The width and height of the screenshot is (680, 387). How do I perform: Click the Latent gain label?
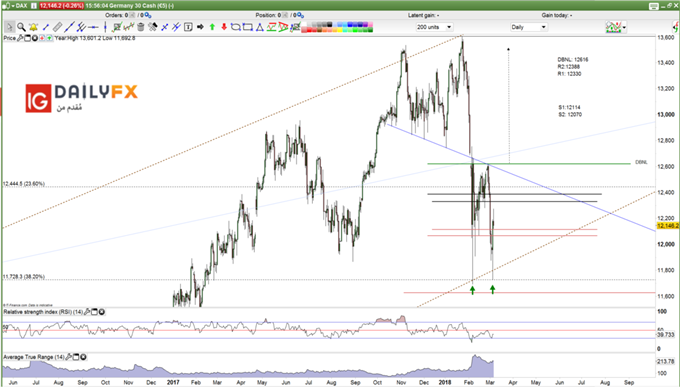[423, 15]
